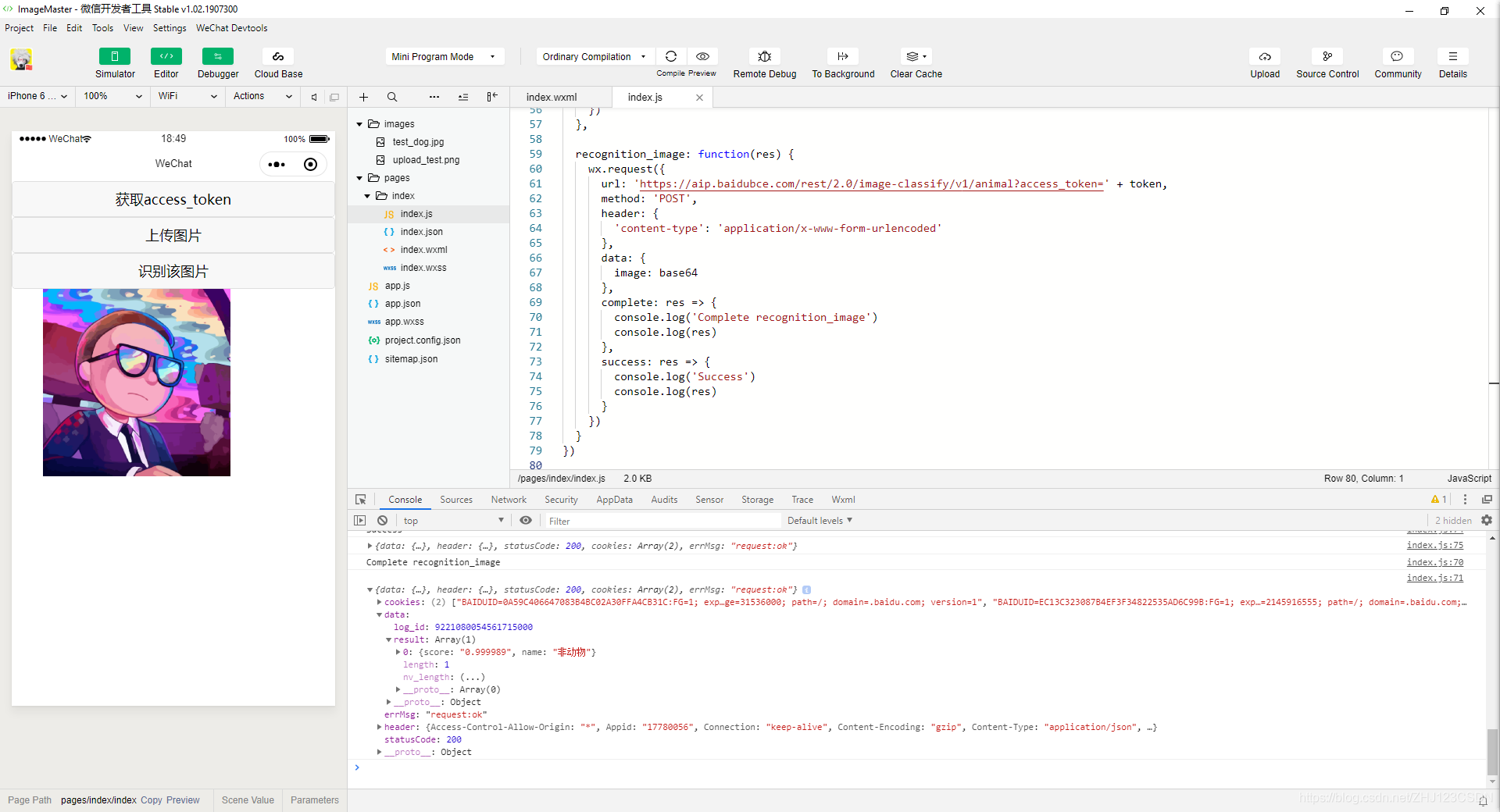Open file tree more options icon
This screenshot has height=812, width=1500.
[434, 97]
